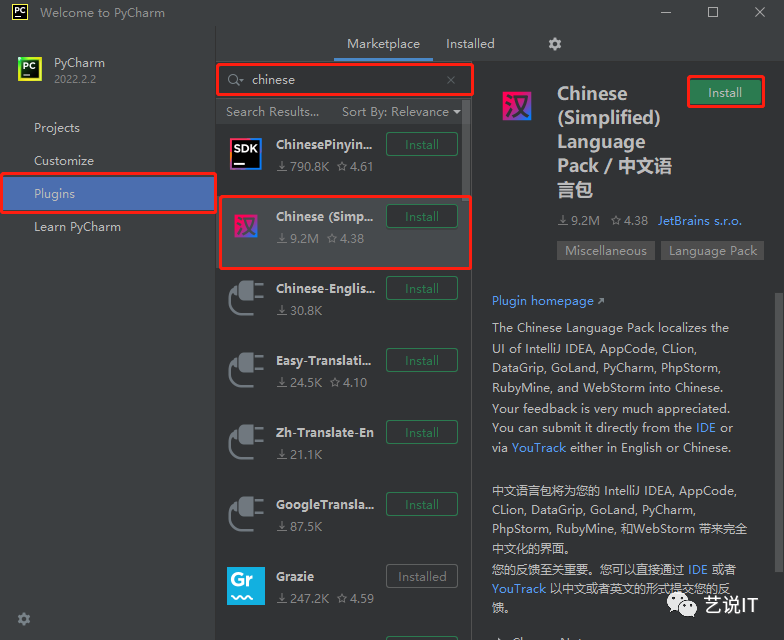This screenshot has width=784, height=640.
Task: Click the 4.59 rating under Grazie
Action: [x=356, y=598]
